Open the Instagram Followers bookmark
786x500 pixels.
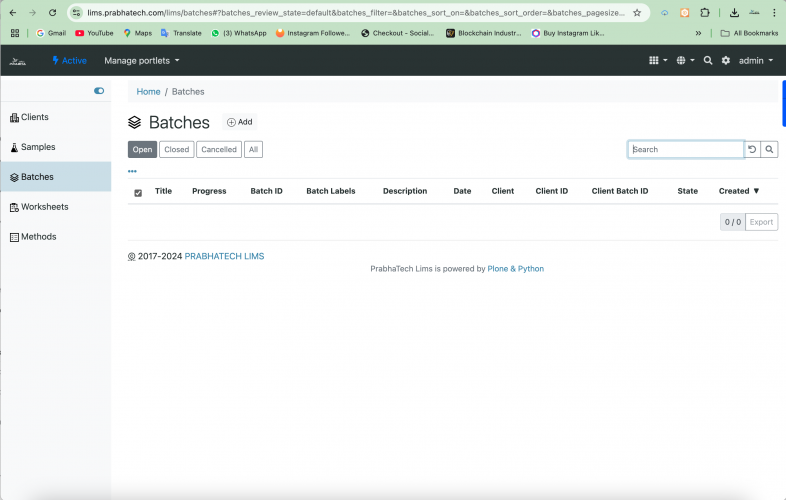tap(313, 33)
